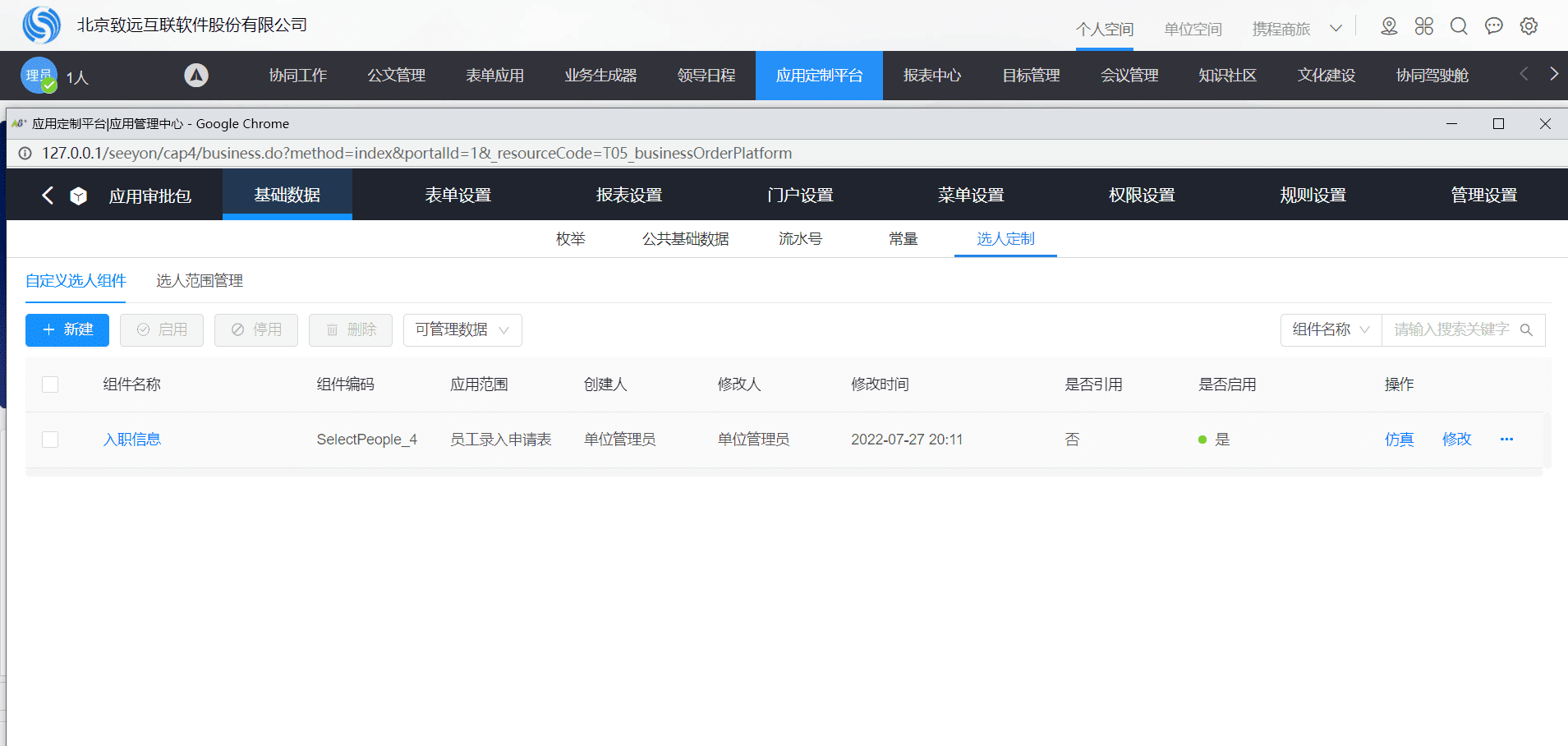1568x746 pixels.
Task: Open the 知识社区 menu
Action: pos(1228,76)
